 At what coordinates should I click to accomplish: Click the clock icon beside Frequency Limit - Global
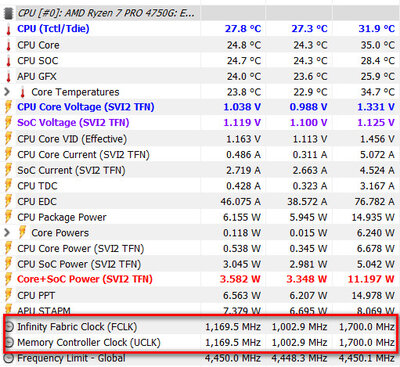tap(9, 358)
